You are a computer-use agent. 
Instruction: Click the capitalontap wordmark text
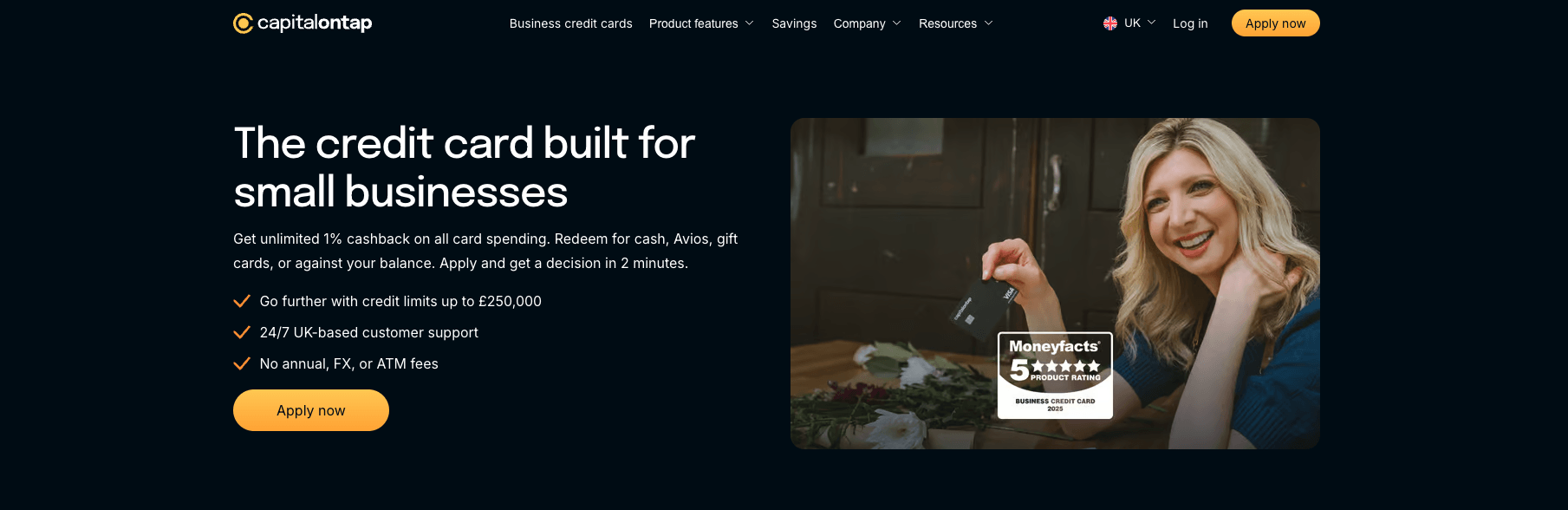point(315,23)
